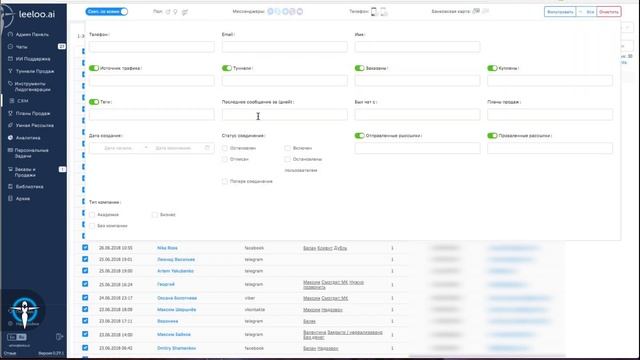This screenshot has width=640, height=360.
Task: Open the CRM section in the sidebar
Action: point(22,101)
